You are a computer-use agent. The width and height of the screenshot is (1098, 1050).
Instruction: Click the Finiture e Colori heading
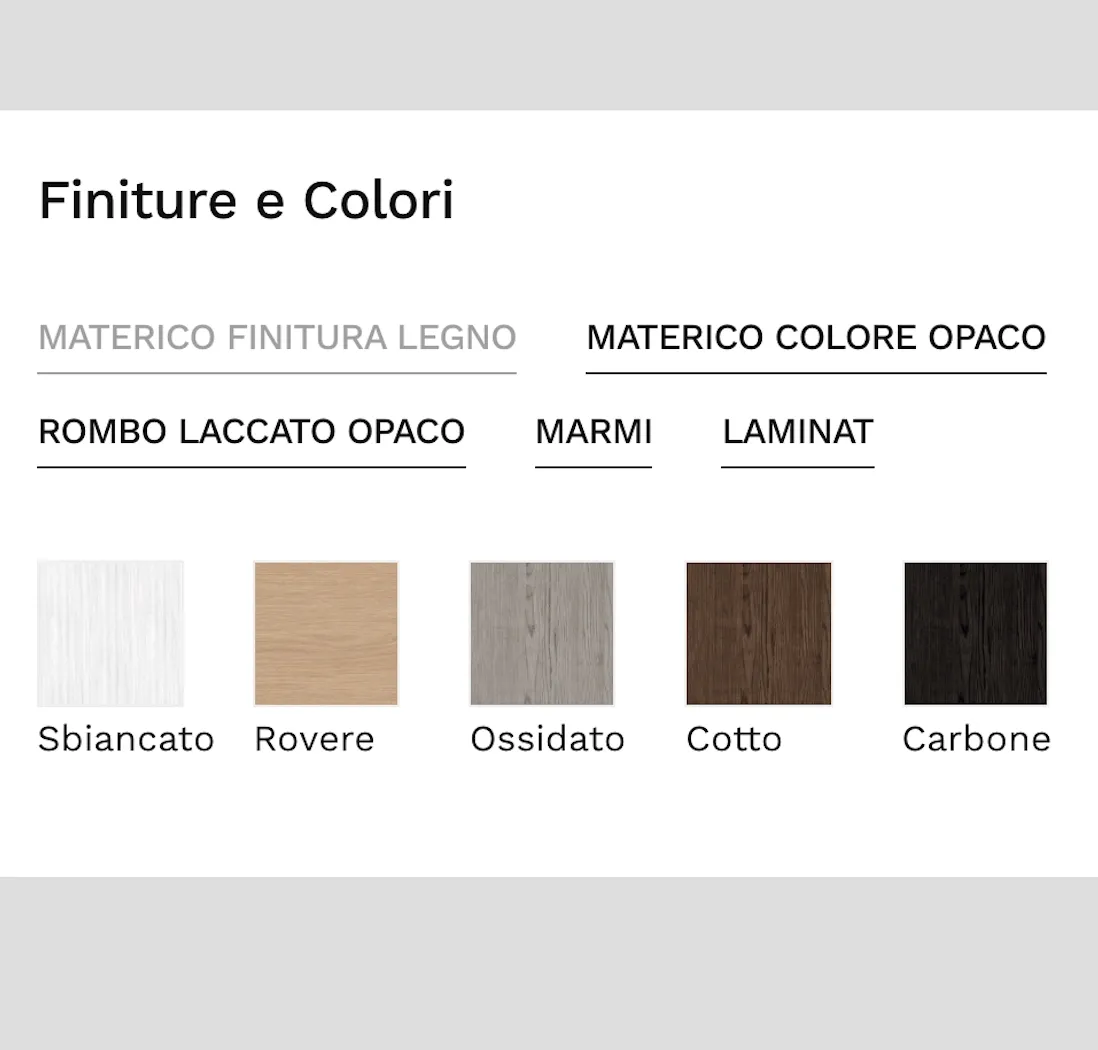(246, 200)
